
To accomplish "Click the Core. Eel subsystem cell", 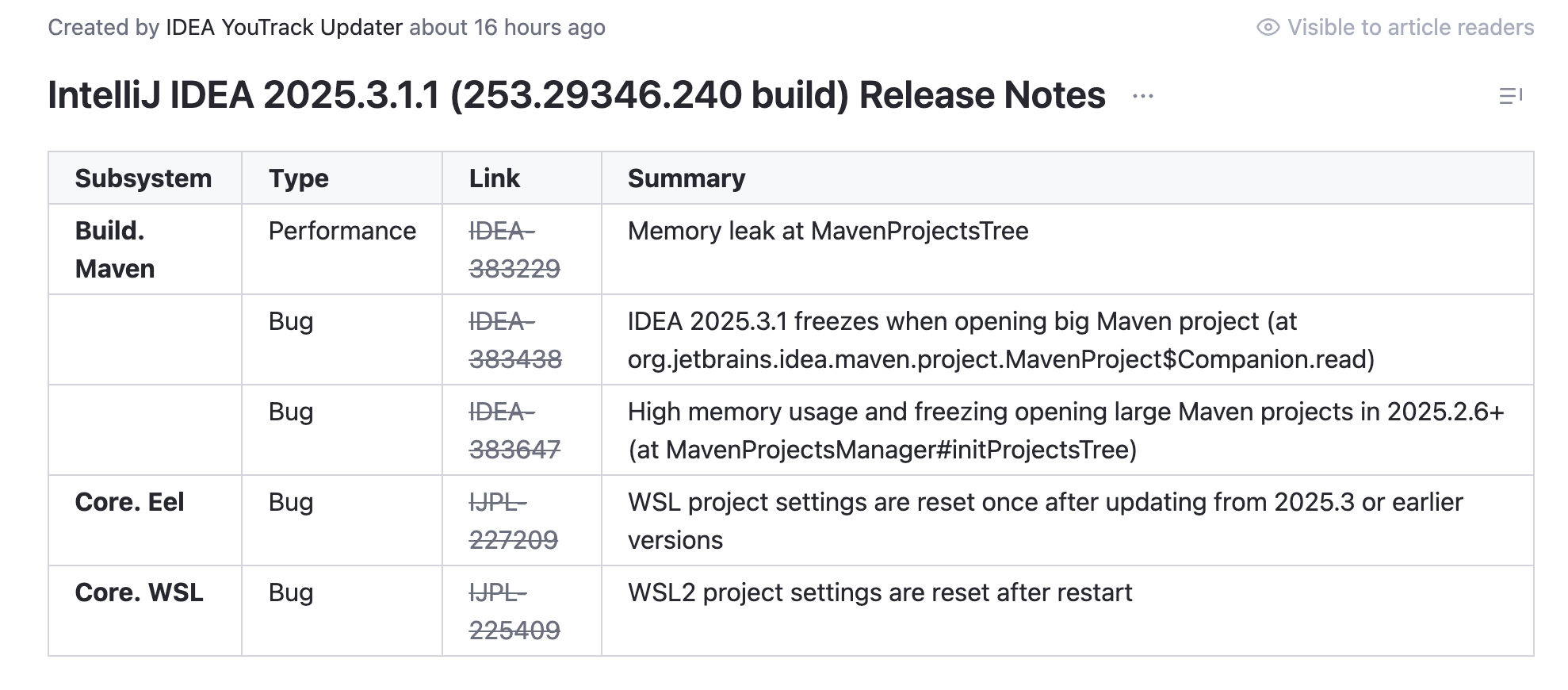I will [x=129, y=502].
